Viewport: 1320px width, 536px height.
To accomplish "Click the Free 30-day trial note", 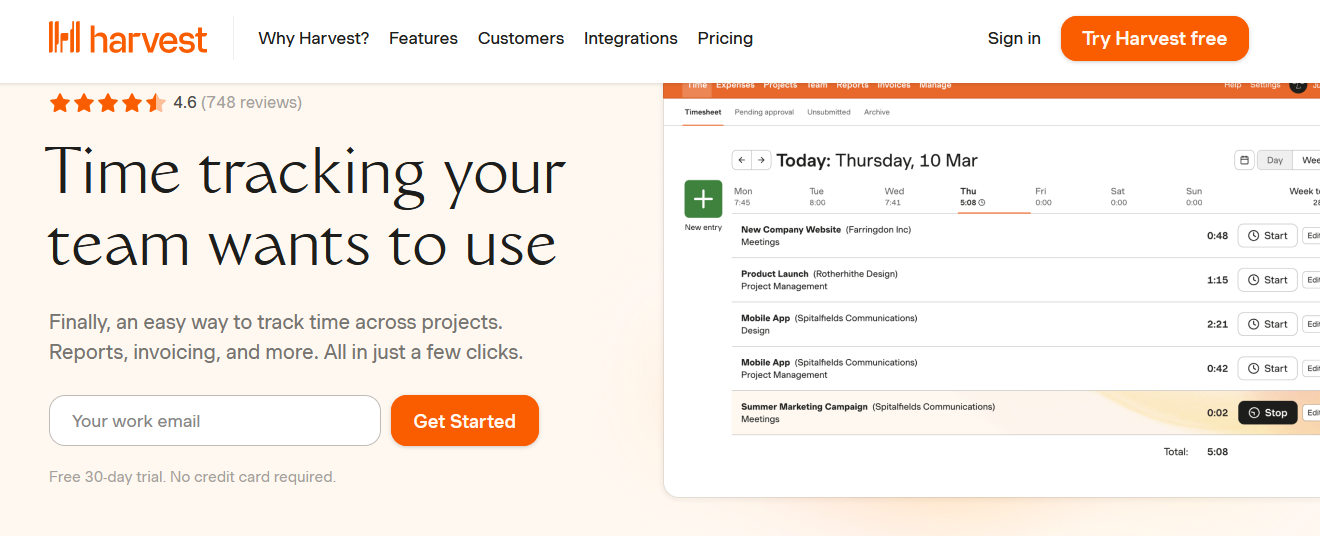I will pyautogui.click(x=192, y=477).
